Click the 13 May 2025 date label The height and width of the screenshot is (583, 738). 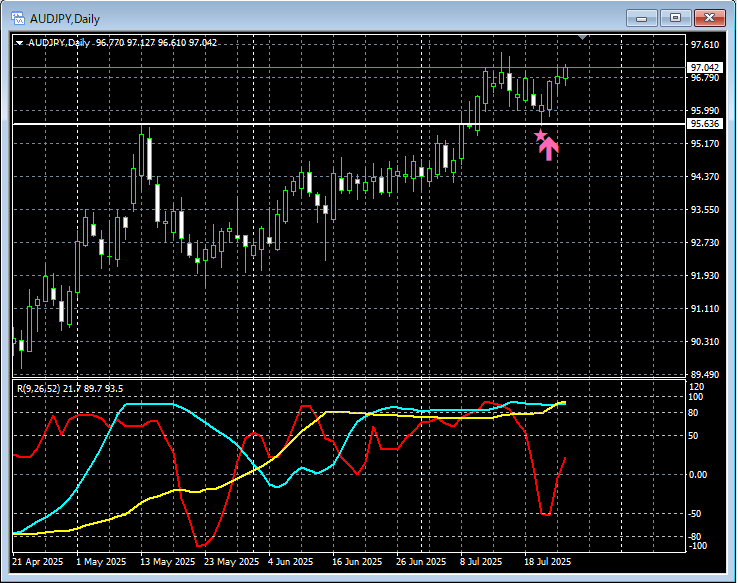coord(167,562)
